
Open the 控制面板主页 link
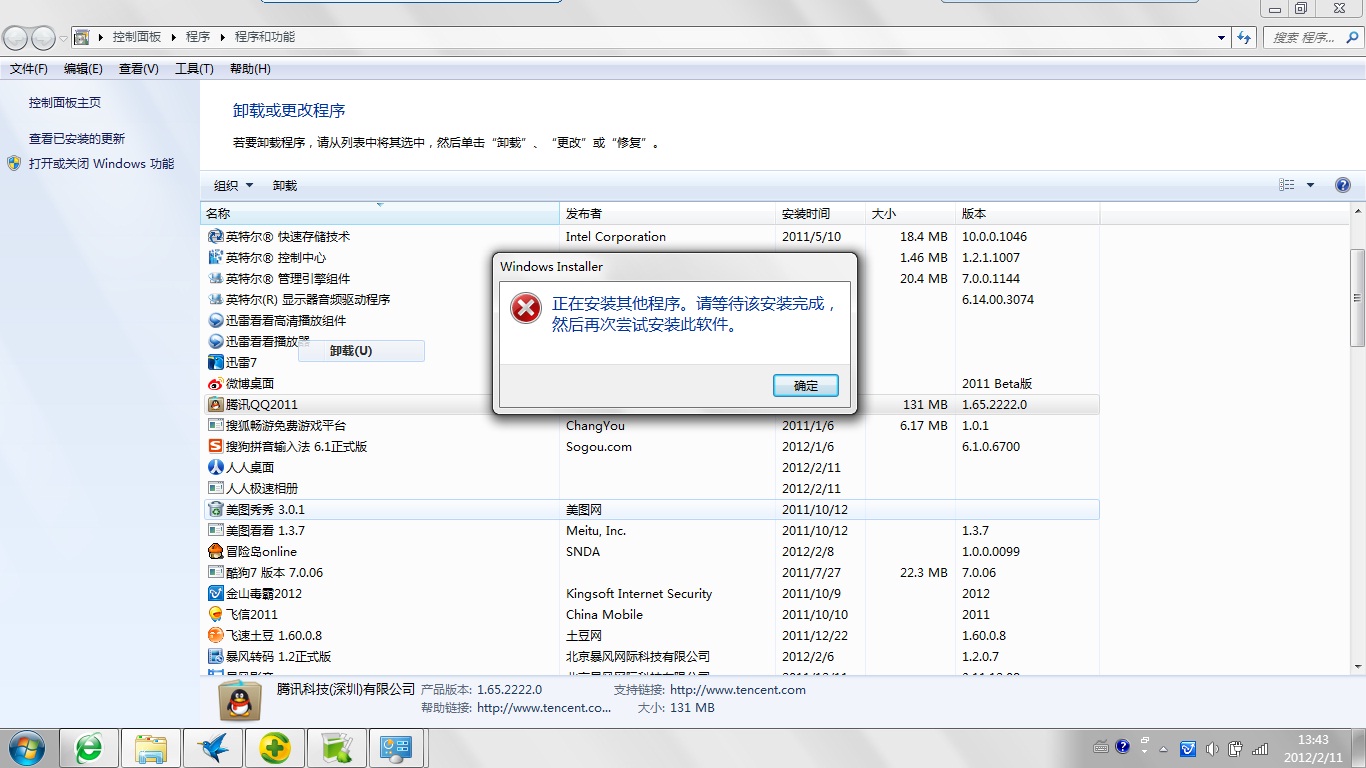(65, 103)
